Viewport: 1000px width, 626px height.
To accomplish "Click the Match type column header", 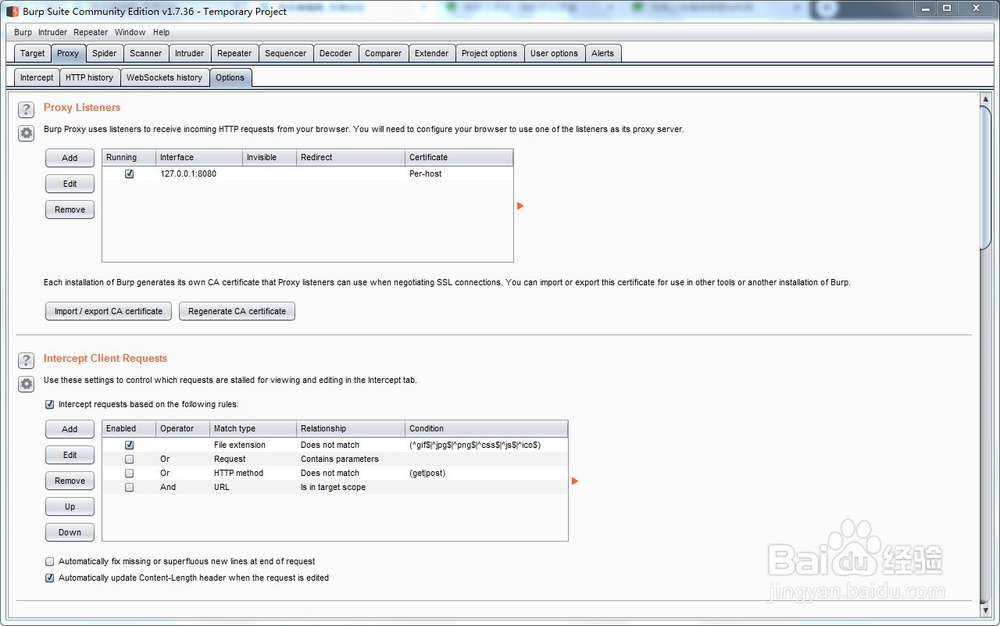I will click(x=253, y=428).
